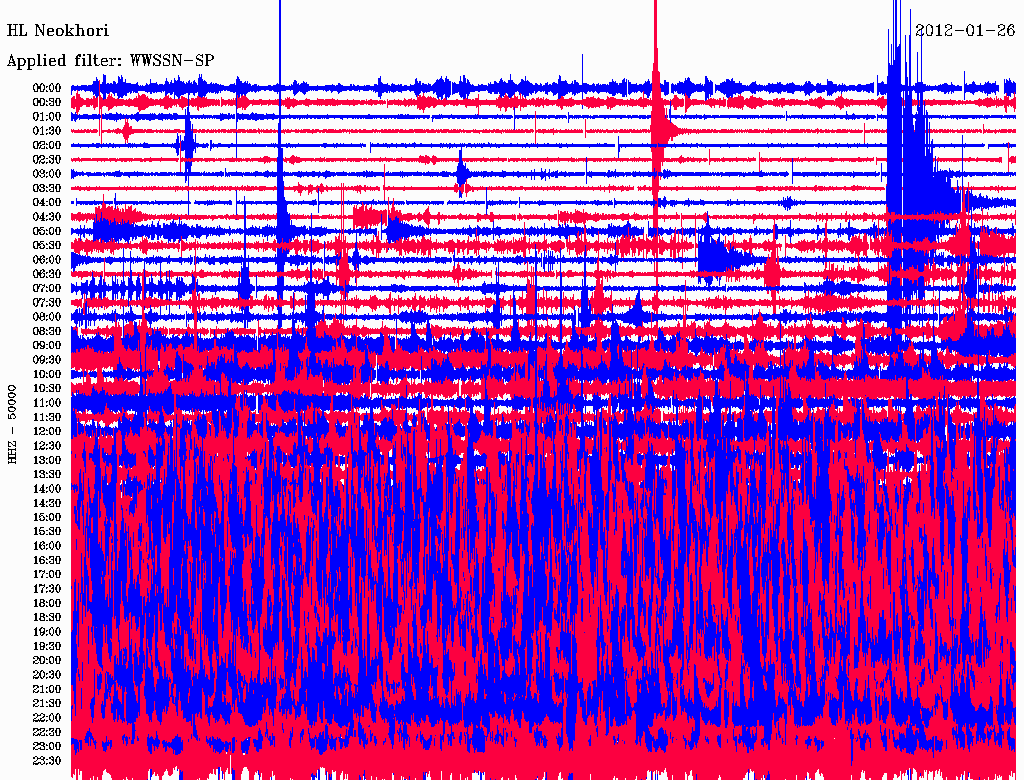Viewport: 1024px width, 780px height.
Task: Pick the 18:00 time row label
Action: click(47, 603)
